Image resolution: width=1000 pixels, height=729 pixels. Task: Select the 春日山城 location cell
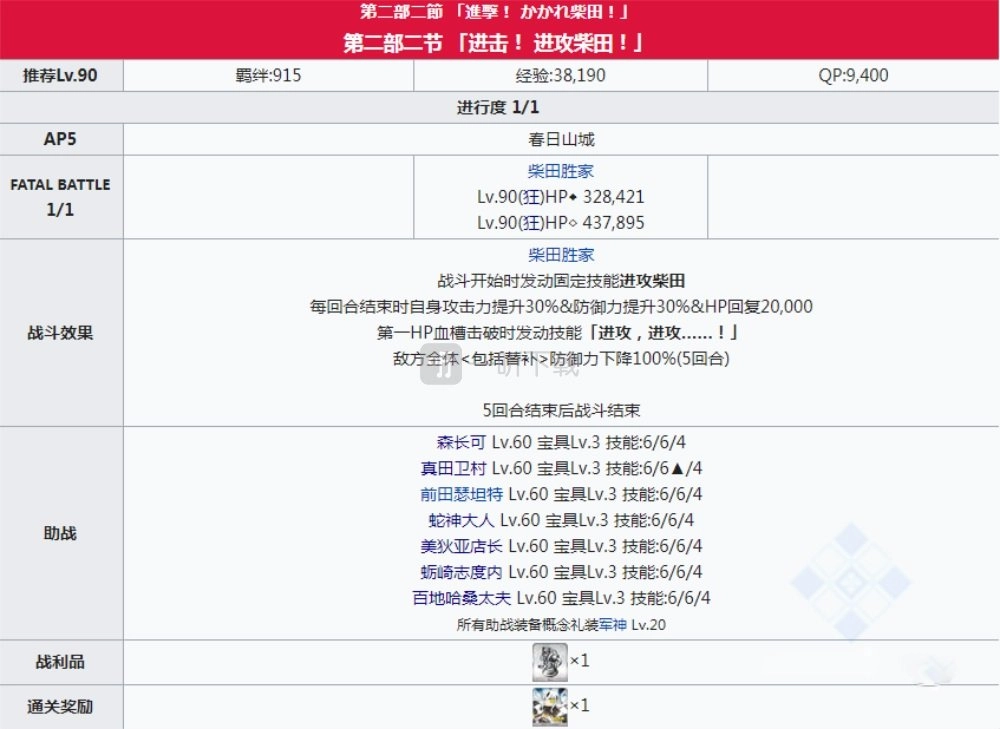click(x=561, y=139)
